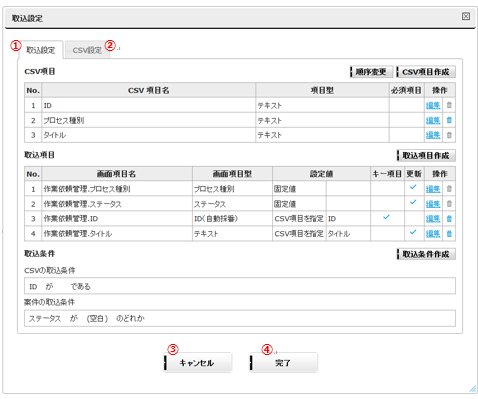Image resolution: width=478 pixels, height=399 pixels.
Task: Click cell 作業依頼管理.タイトル
Action: pyautogui.click(x=117, y=234)
